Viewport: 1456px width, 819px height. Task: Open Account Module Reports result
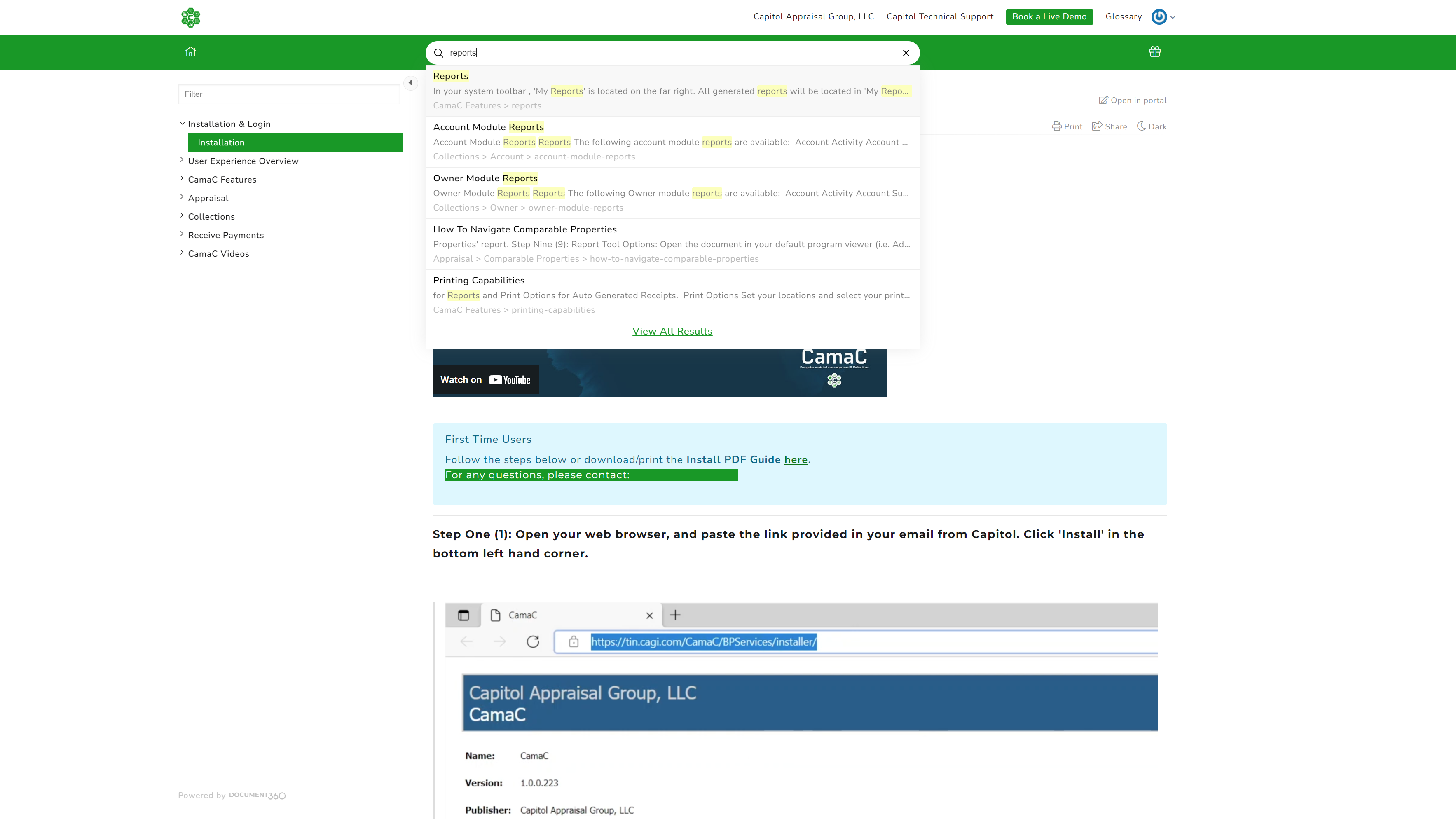click(x=673, y=141)
